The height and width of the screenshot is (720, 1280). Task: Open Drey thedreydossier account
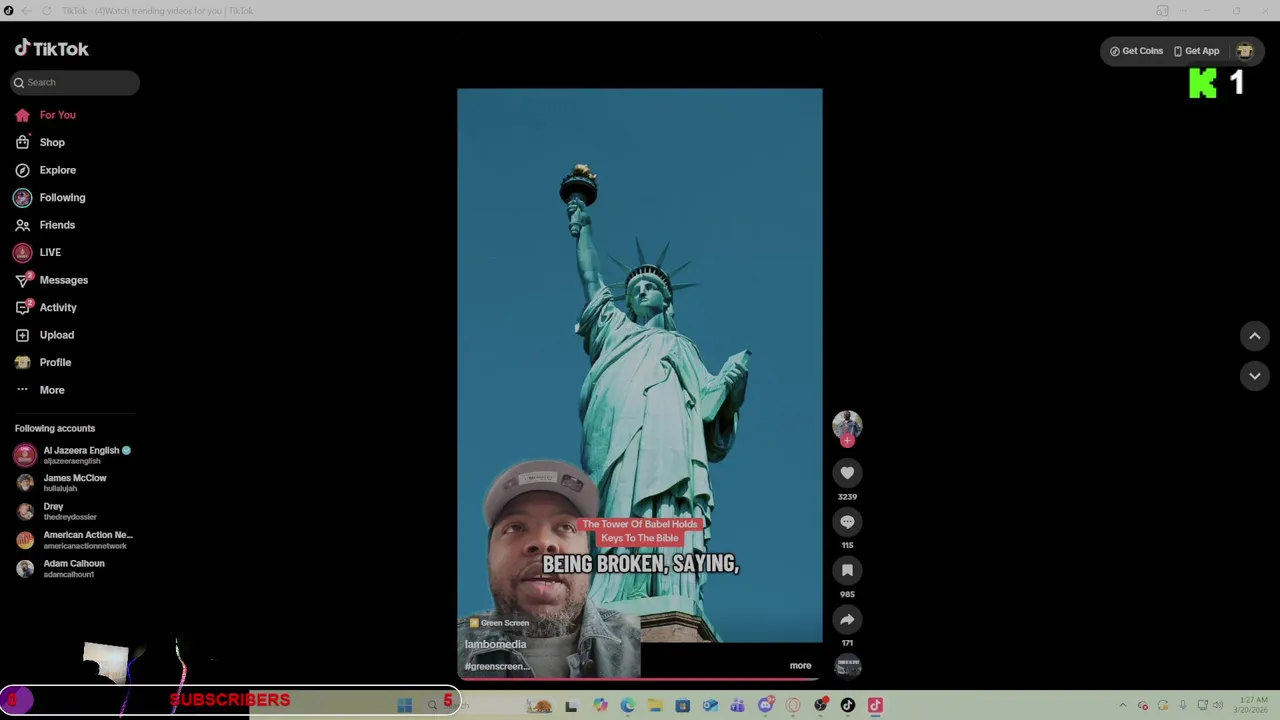point(74,511)
